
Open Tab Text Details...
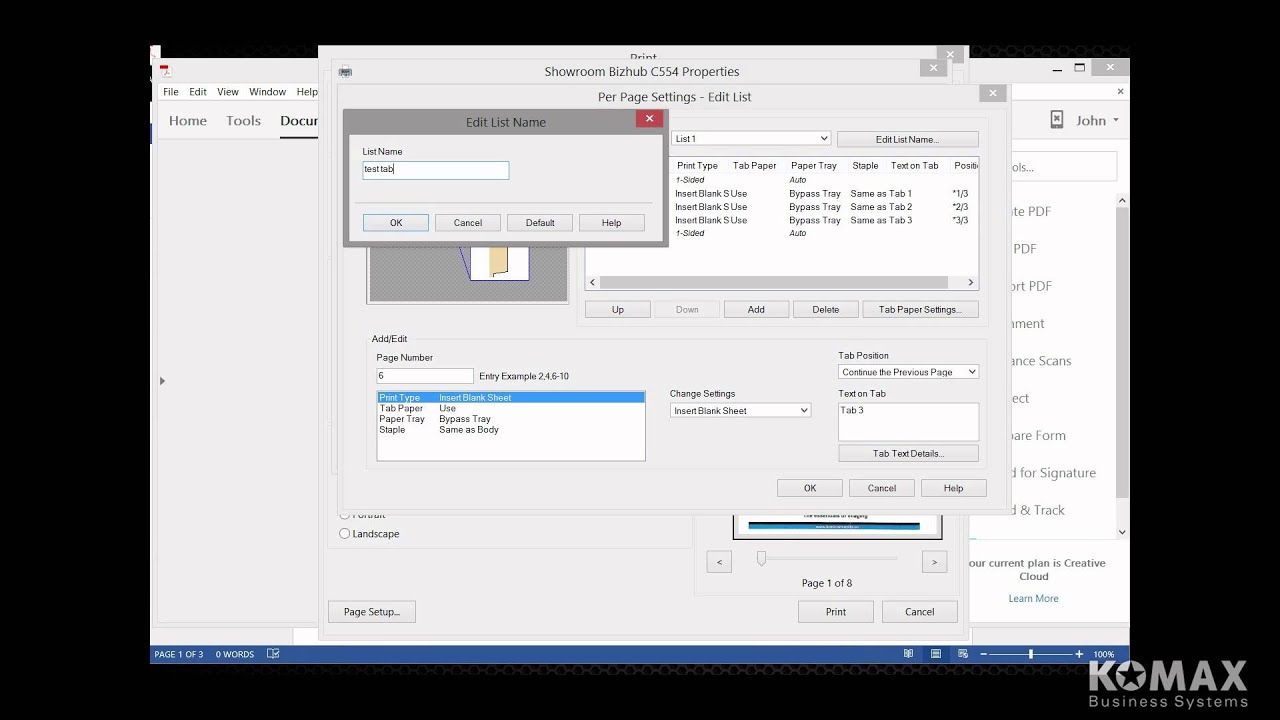click(x=908, y=454)
